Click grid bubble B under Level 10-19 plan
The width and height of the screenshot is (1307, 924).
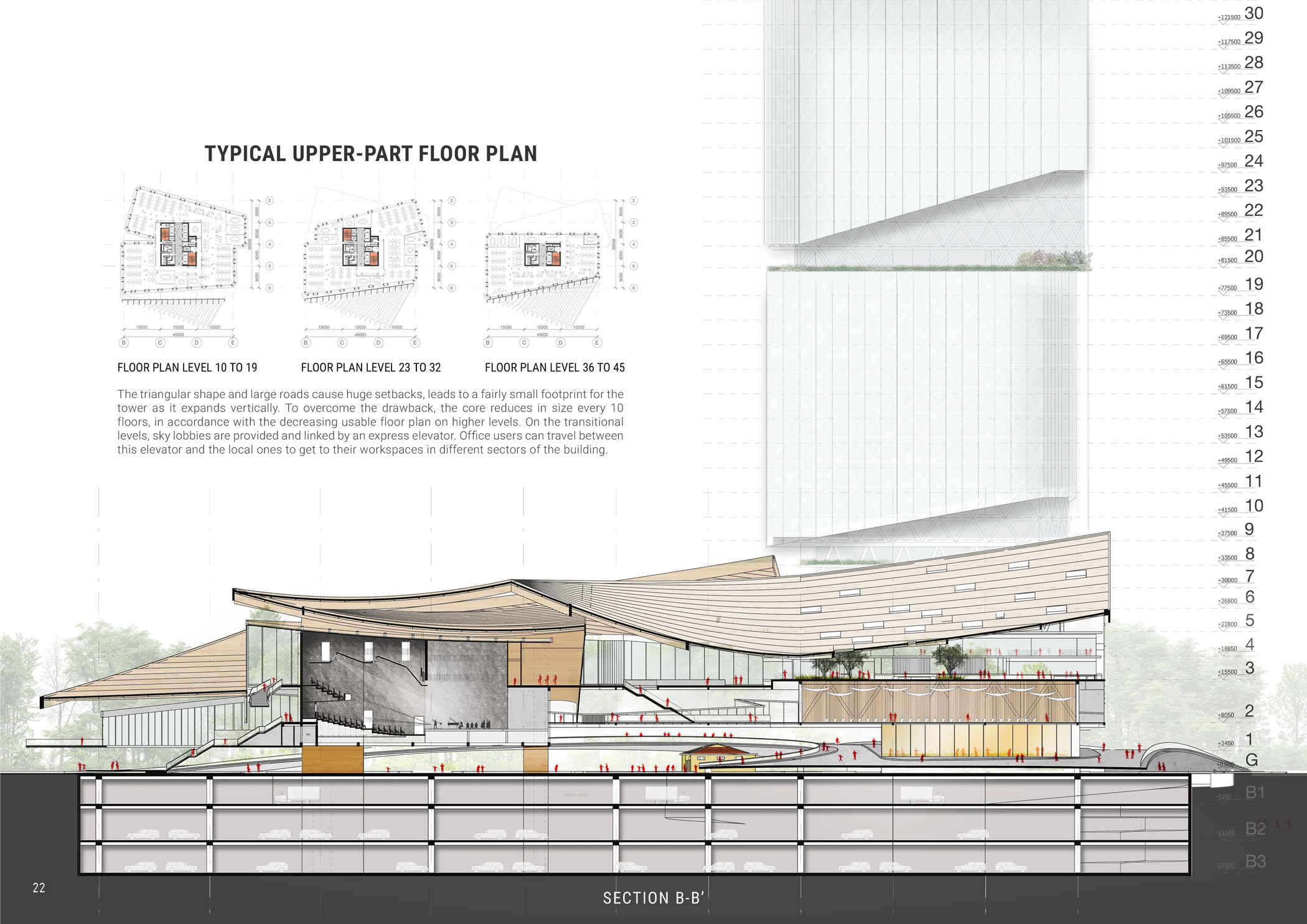tap(124, 343)
